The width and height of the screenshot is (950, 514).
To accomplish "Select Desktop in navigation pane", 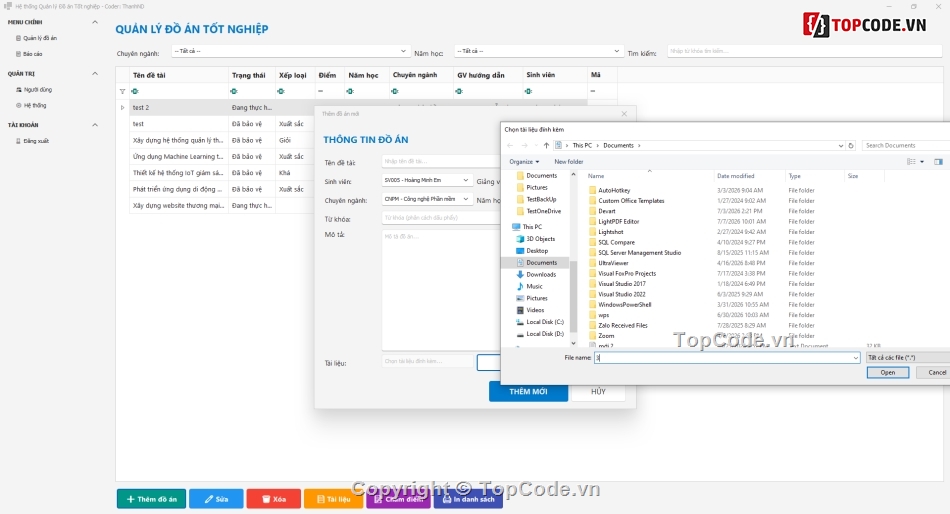I will pos(537,251).
